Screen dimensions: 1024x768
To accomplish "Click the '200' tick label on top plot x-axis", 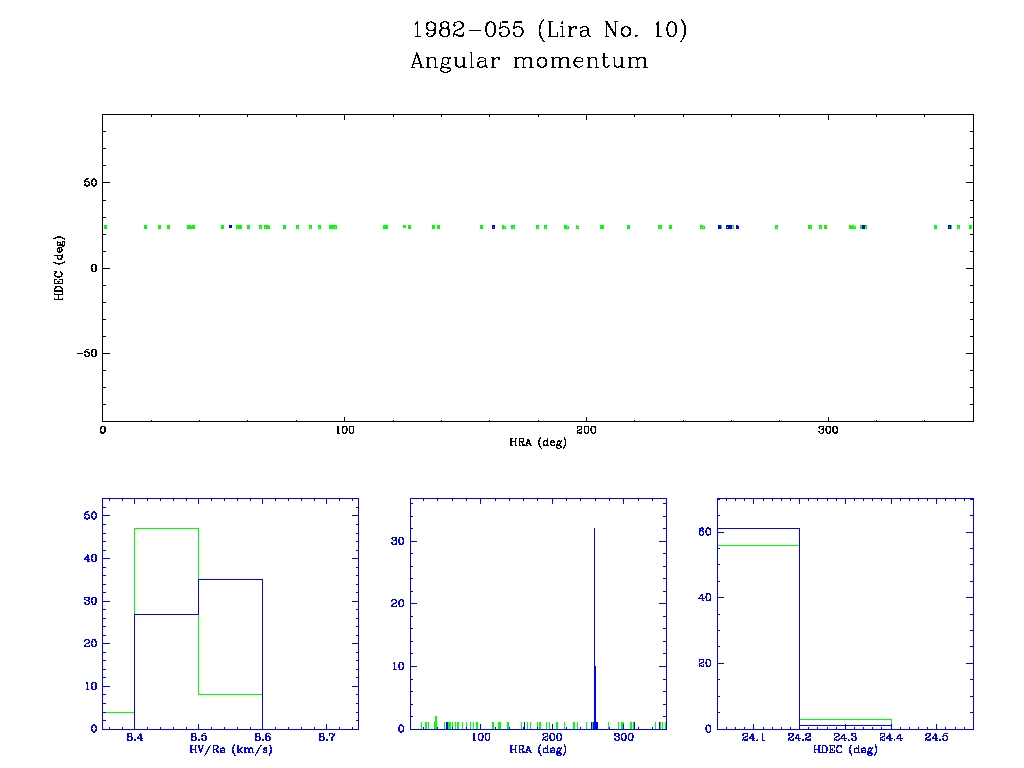I will (586, 430).
